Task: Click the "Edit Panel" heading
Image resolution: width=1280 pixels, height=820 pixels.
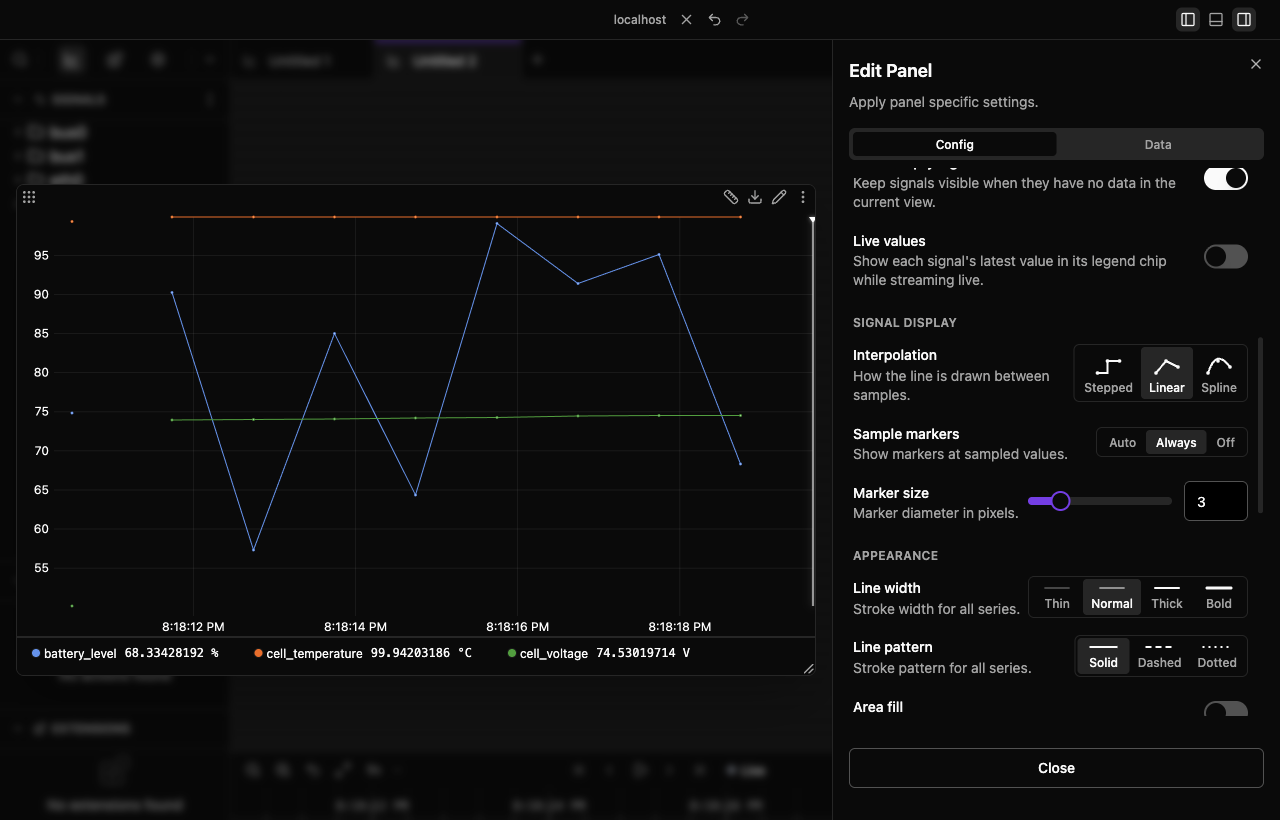Action: [x=890, y=70]
